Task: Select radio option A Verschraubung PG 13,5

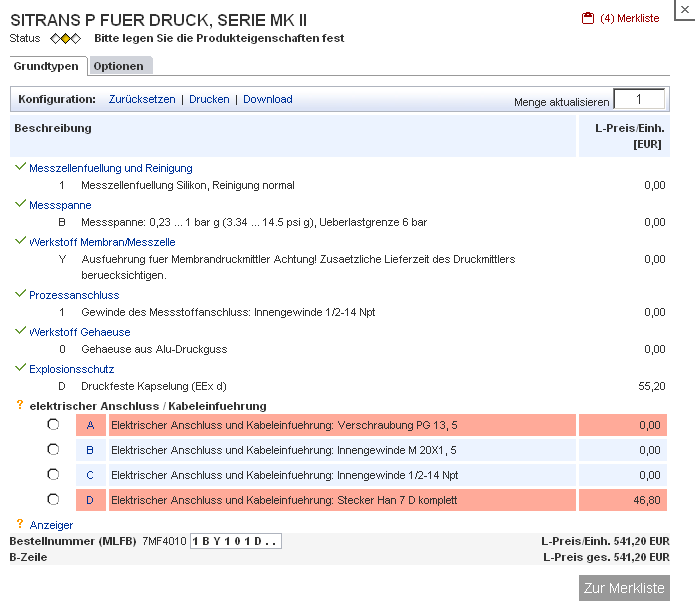Action: [x=53, y=425]
